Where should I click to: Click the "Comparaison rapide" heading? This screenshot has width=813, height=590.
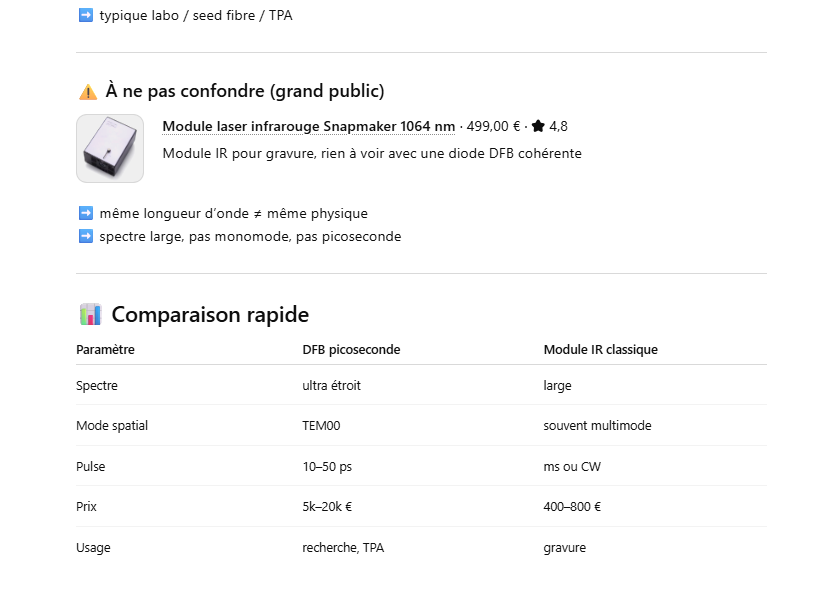pos(210,315)
